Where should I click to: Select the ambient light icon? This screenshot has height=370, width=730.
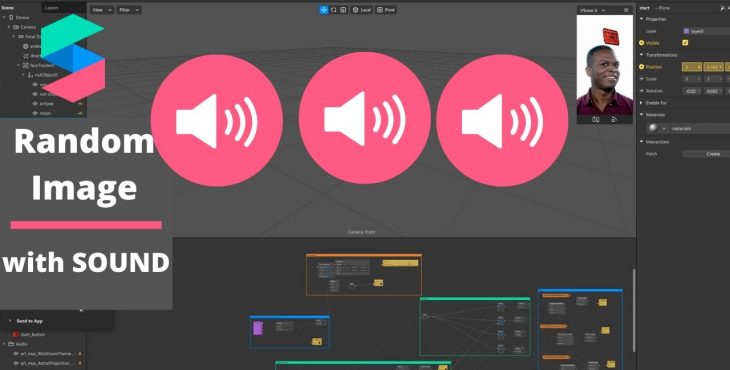26,46
